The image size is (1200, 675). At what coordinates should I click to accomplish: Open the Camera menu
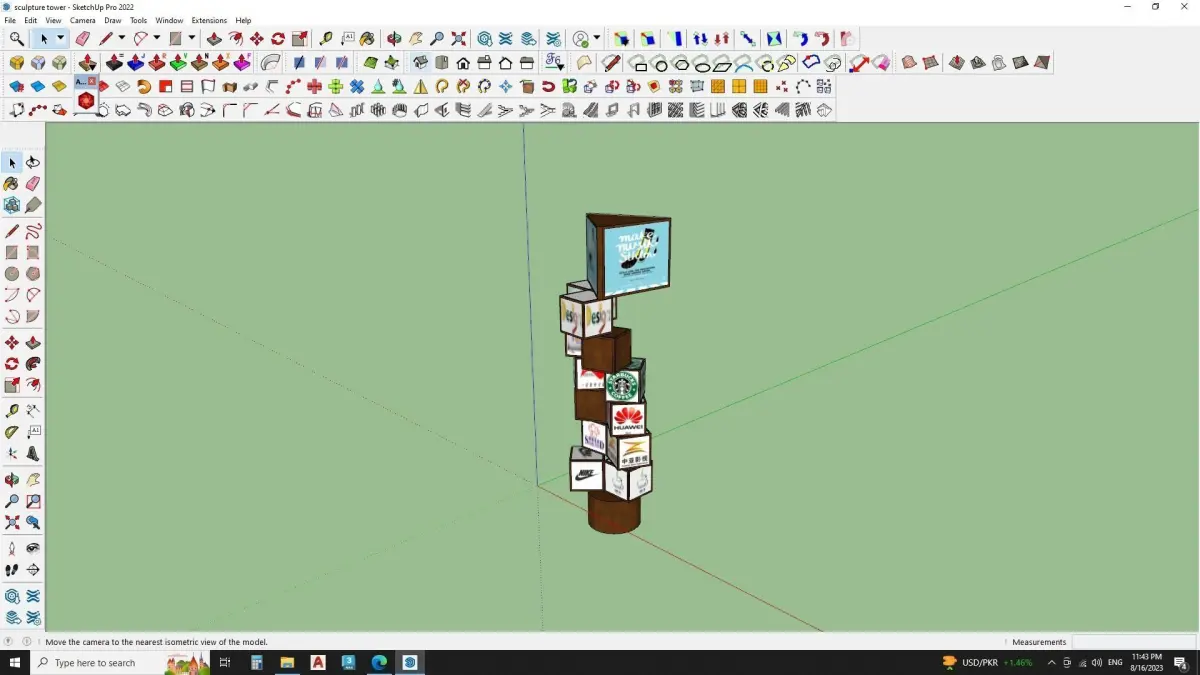[83, 20]
